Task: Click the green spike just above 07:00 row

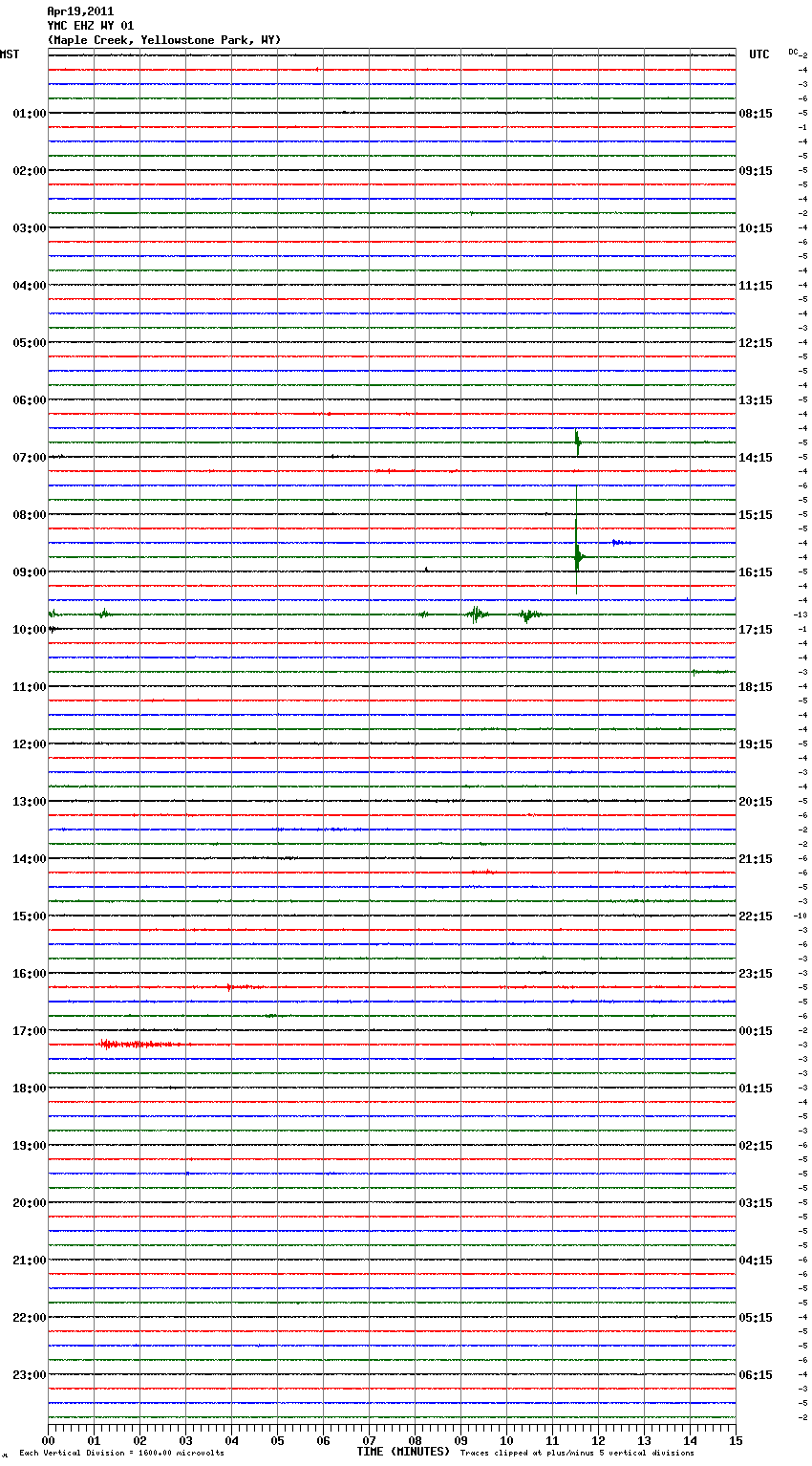Action: click(577, 442)
